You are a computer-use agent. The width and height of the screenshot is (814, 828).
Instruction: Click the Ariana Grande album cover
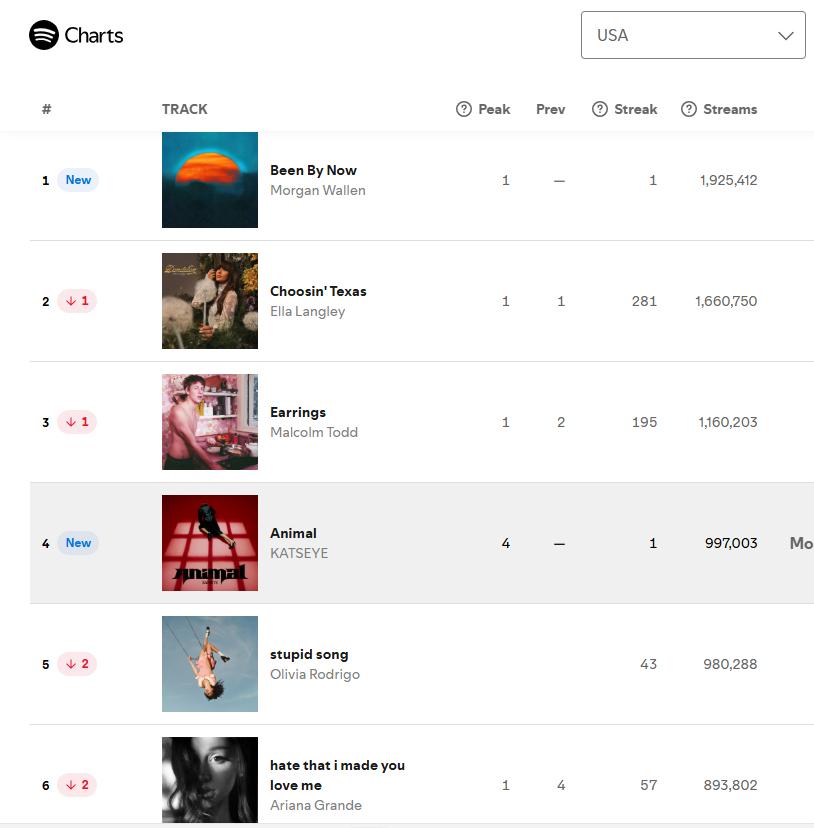pos(210,779)
